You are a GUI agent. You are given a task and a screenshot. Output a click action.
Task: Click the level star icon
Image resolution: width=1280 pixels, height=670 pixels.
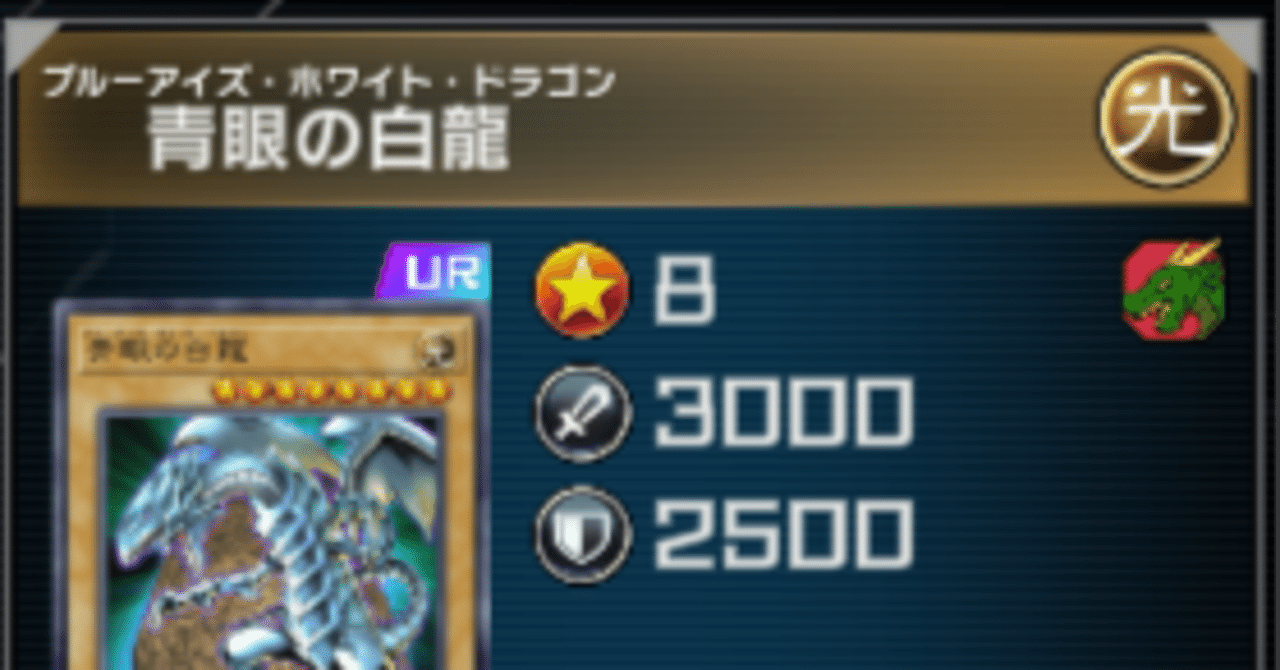tap(583, 290)
